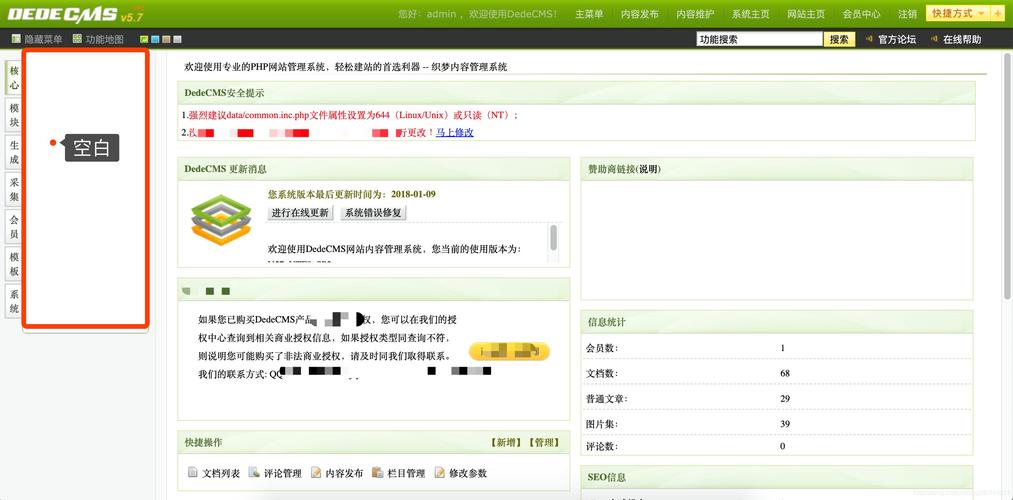
Task: Go to 网站主页 in the top navigation
Action: (806, 14)
